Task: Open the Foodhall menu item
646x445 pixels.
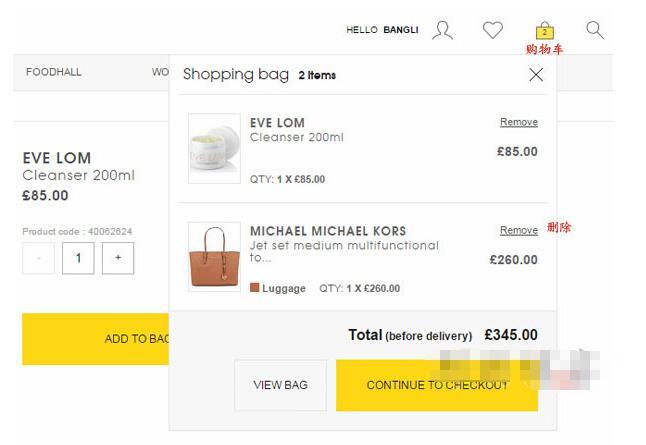Action: click(x=54, y=72)
